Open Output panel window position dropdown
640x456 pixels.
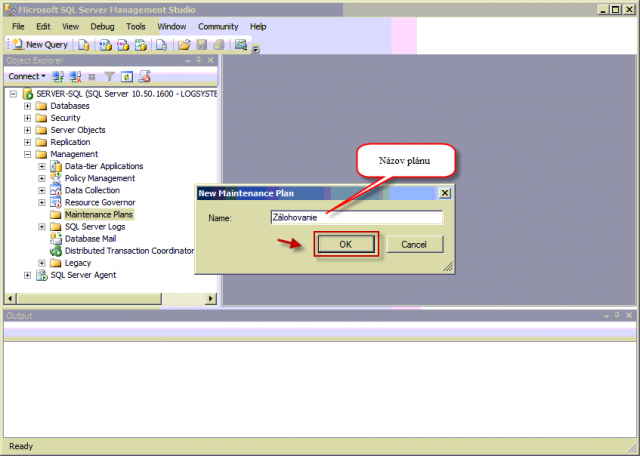pos(606,316)
